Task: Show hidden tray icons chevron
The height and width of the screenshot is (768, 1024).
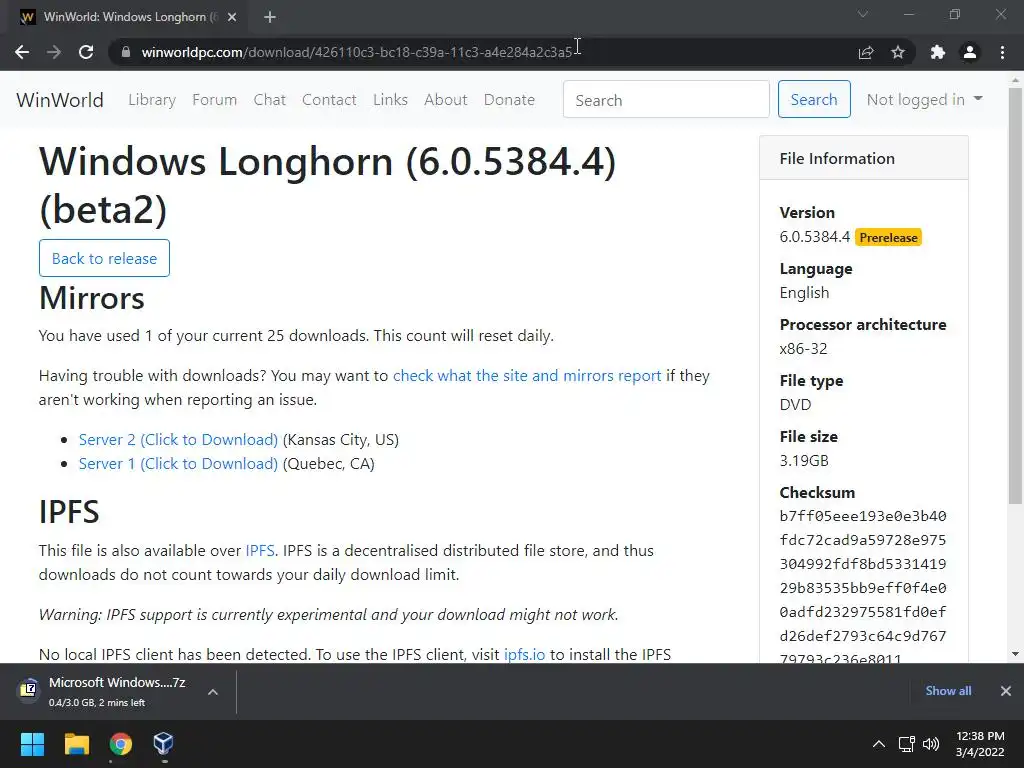Action: pos(879,744)
